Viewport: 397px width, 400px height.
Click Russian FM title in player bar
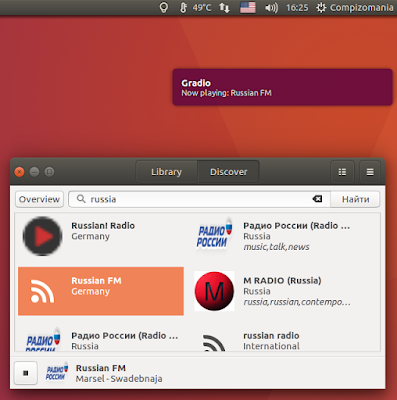101,368
